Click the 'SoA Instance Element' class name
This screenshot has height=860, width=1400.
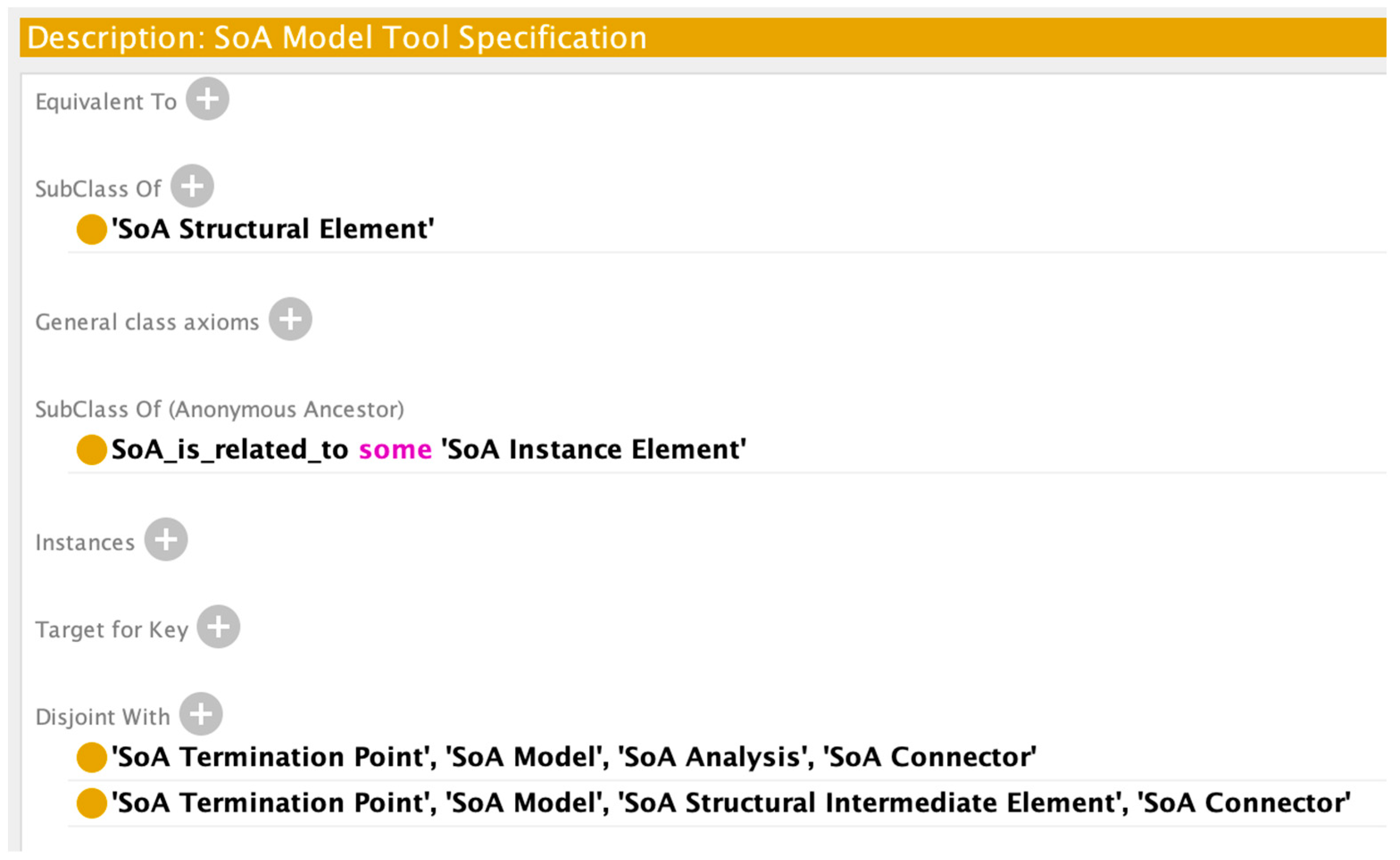pos(593,449)
